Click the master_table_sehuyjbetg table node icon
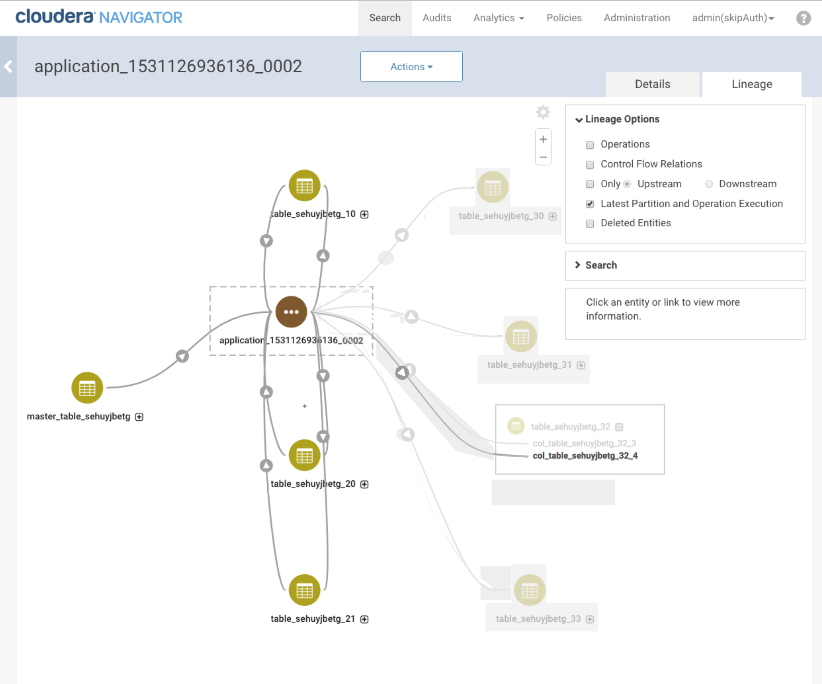Screen dimensions: 822x684 point(87,388)
